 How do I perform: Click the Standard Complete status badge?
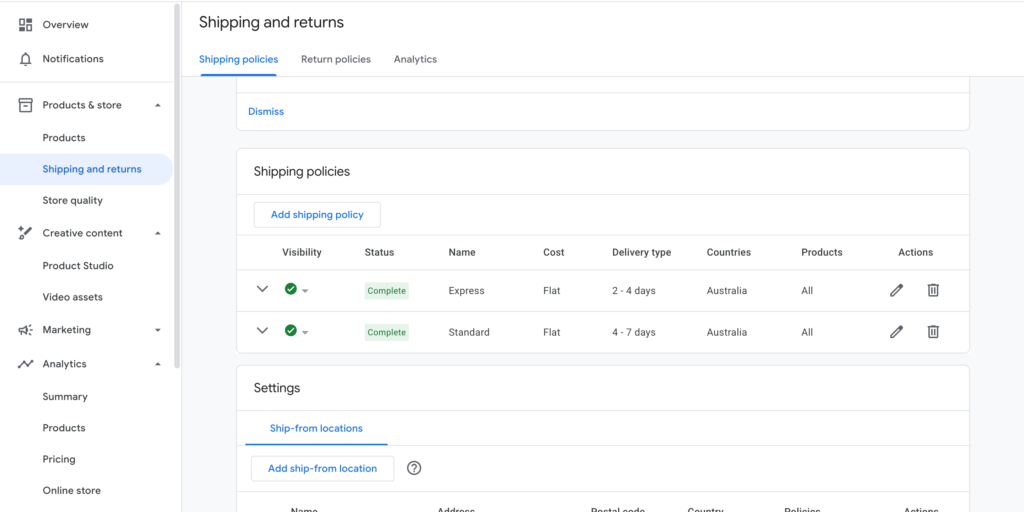387,332
